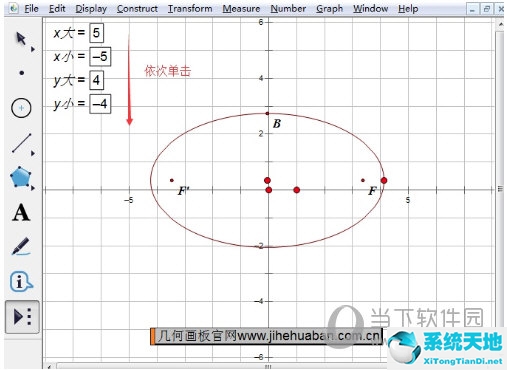Select the Arrow selection tool
Viewport: 507px width, 370px height.
21,39
